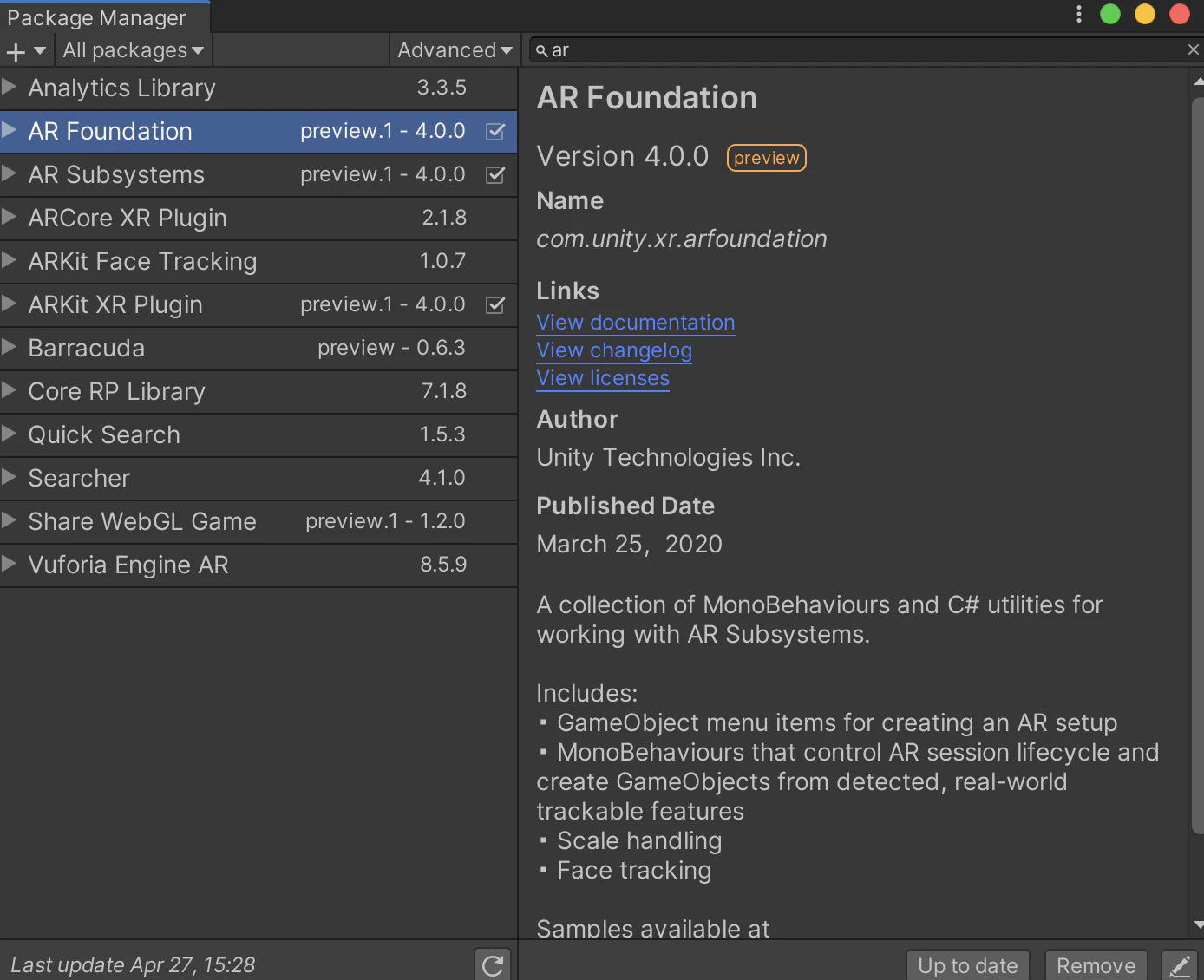Click AR Foundation installed checkmark icon
Viewport: 1204px width, 980px height.
coord(495,131)
